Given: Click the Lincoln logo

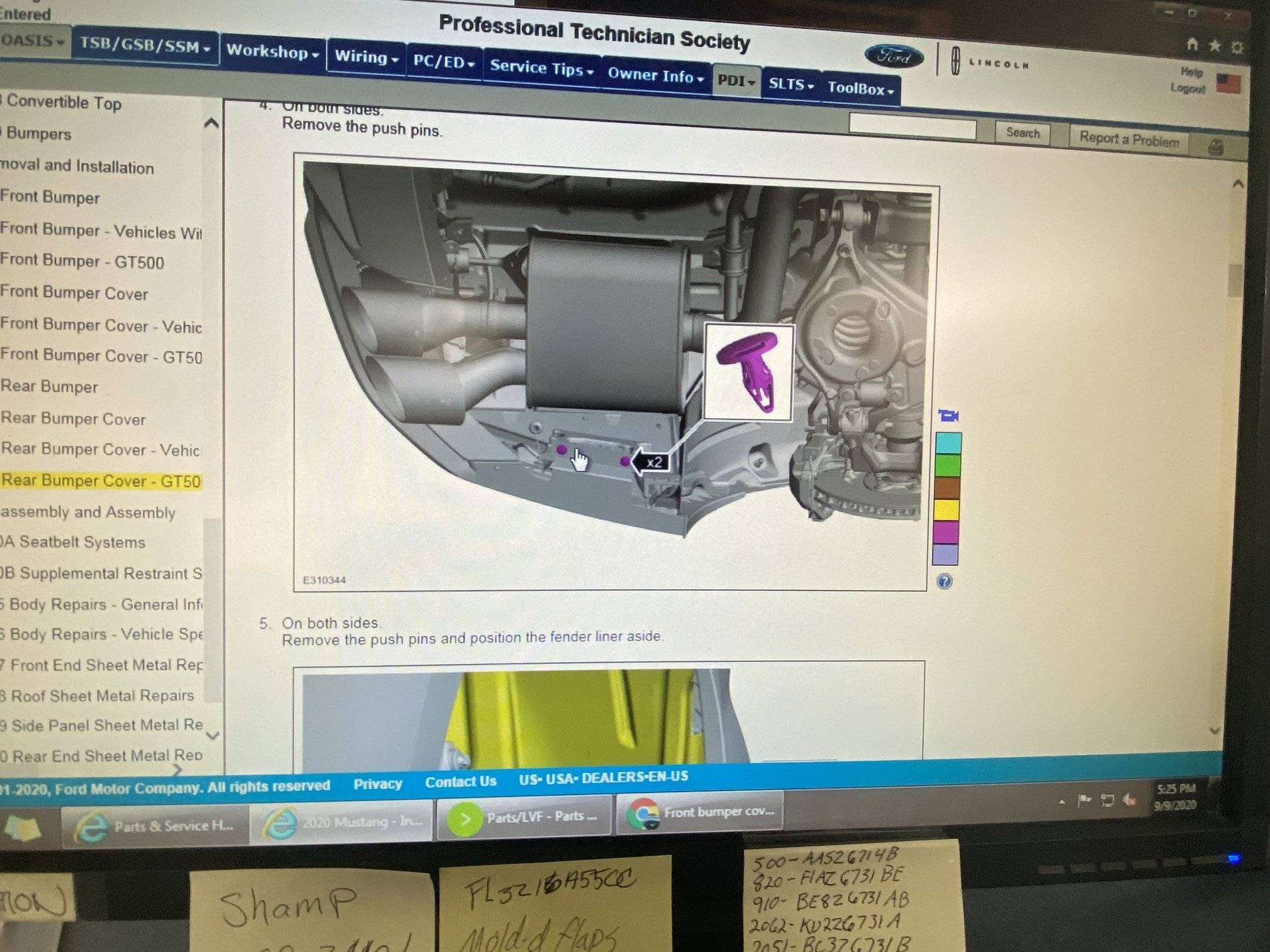Looking at the screenshot, I should (991, 63).
